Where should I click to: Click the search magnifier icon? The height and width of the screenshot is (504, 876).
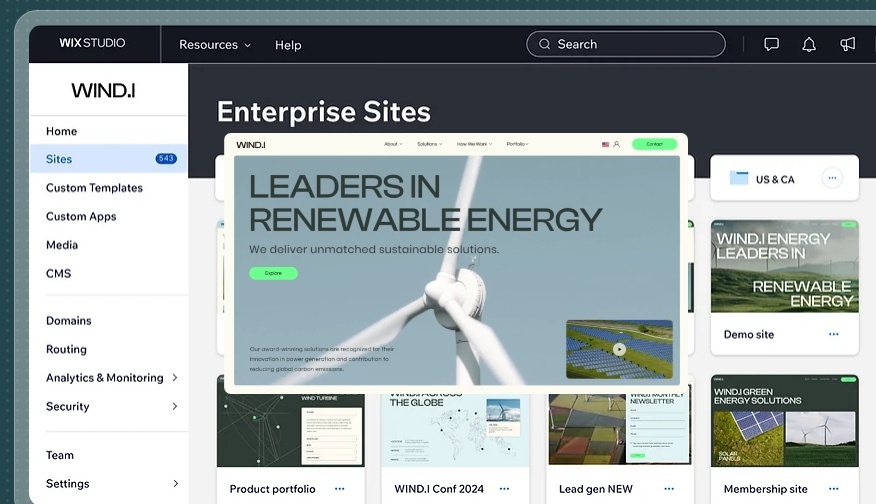pos(544,44)
